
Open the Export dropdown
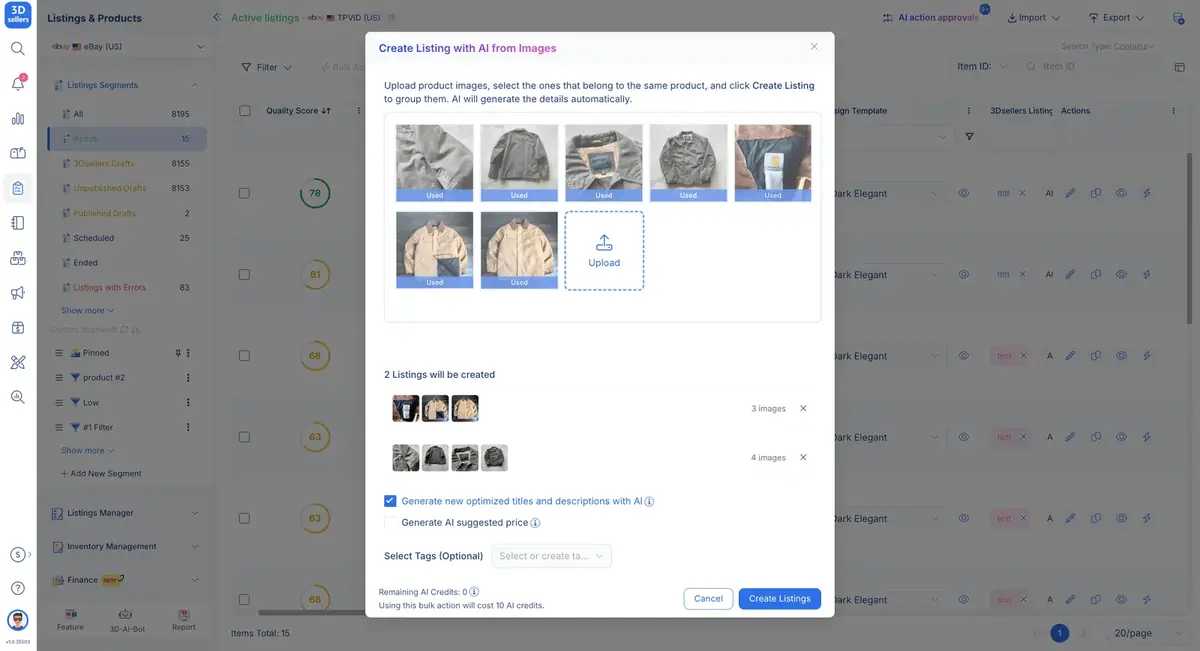1116,18
